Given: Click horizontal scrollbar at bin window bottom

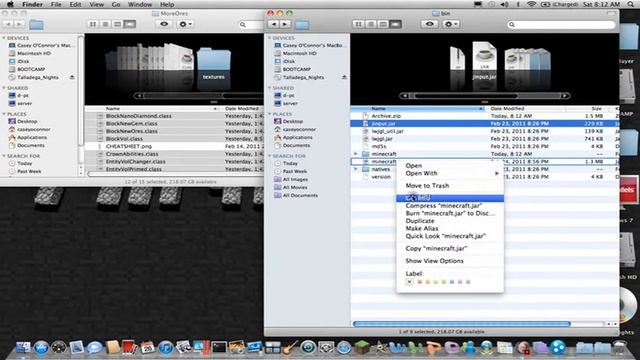Looking at the screenshot, I should (x=461, y=324).
